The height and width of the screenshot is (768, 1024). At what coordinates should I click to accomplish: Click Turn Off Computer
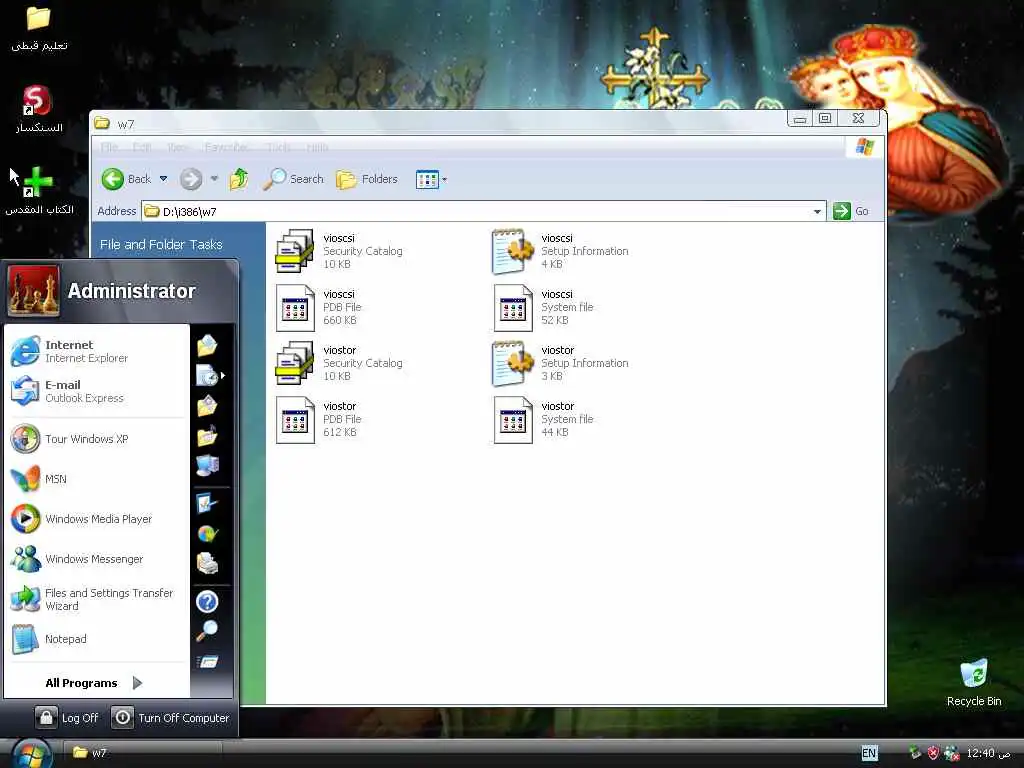[x=170, y=717]
